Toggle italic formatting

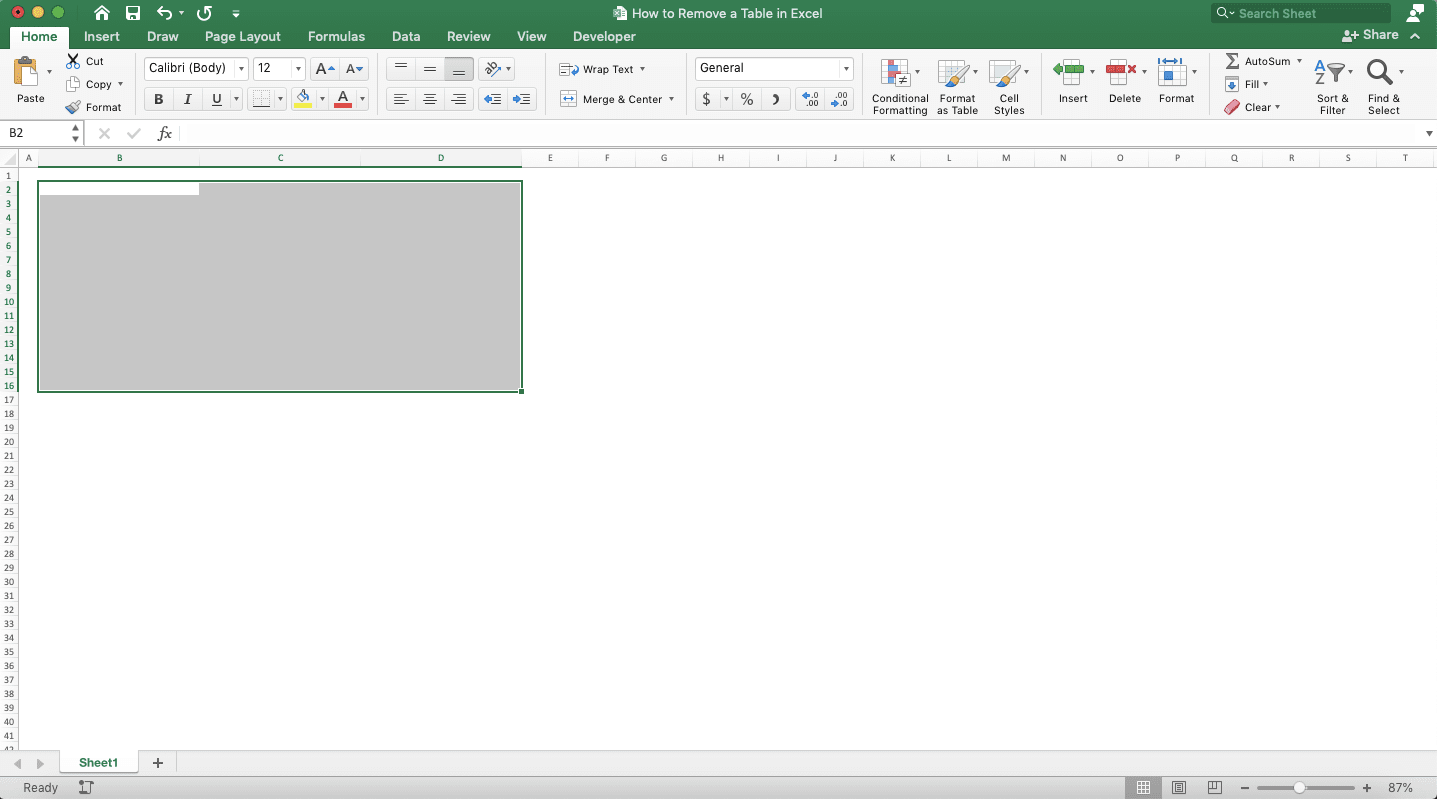coord(187,98)
